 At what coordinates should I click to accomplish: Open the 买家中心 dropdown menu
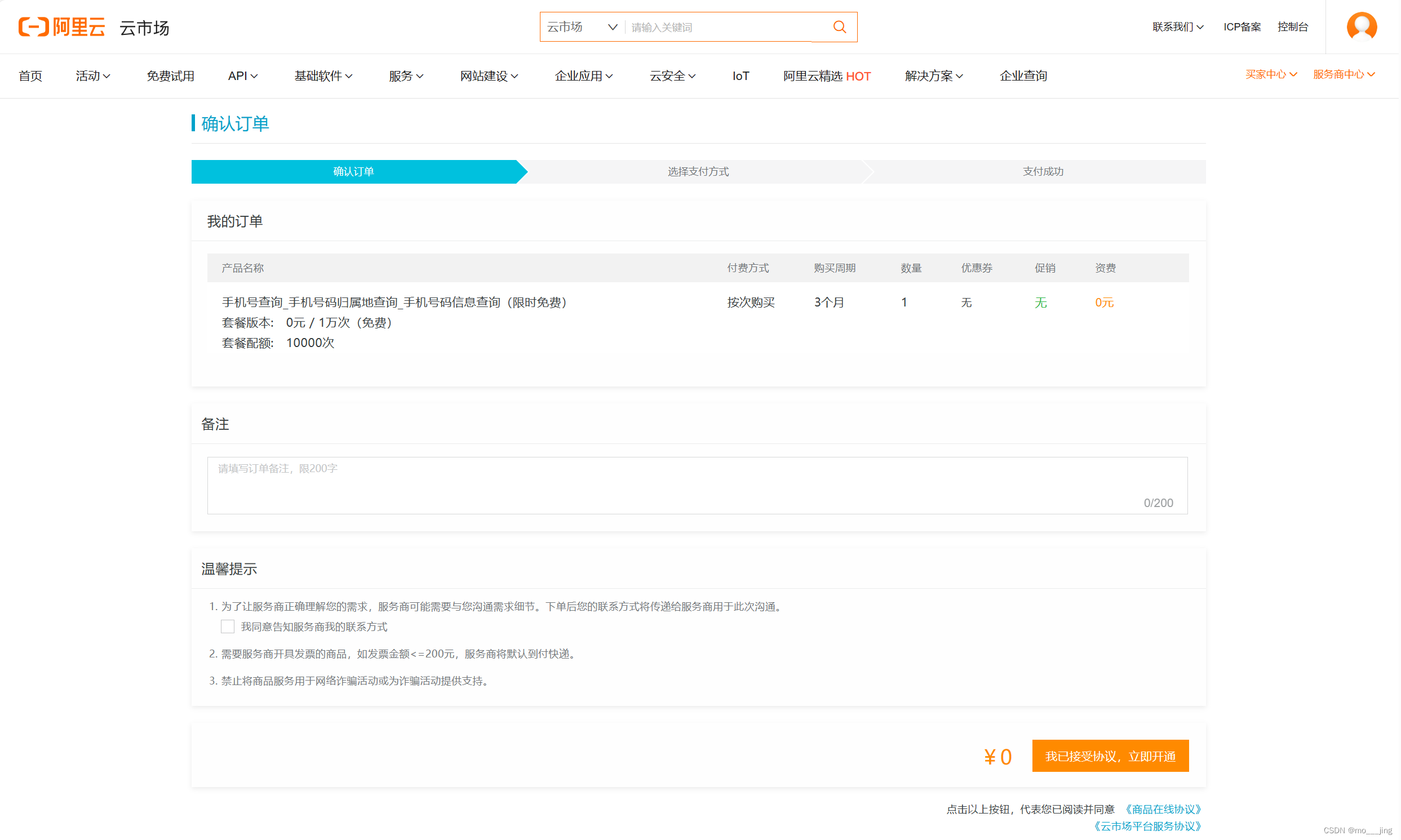[1270, 75]
